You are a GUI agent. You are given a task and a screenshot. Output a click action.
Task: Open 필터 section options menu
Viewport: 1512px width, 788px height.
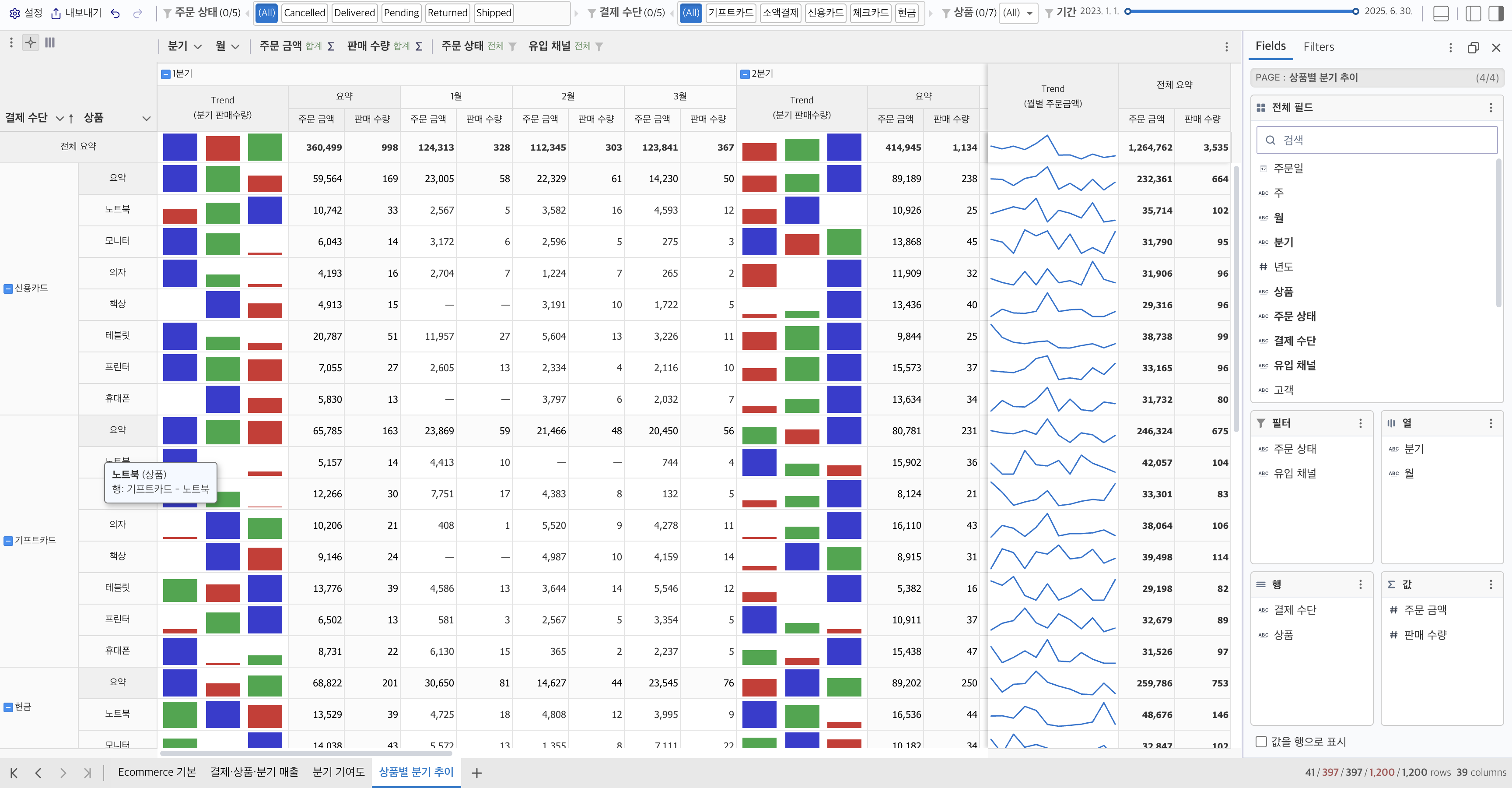coord(1361,423)
